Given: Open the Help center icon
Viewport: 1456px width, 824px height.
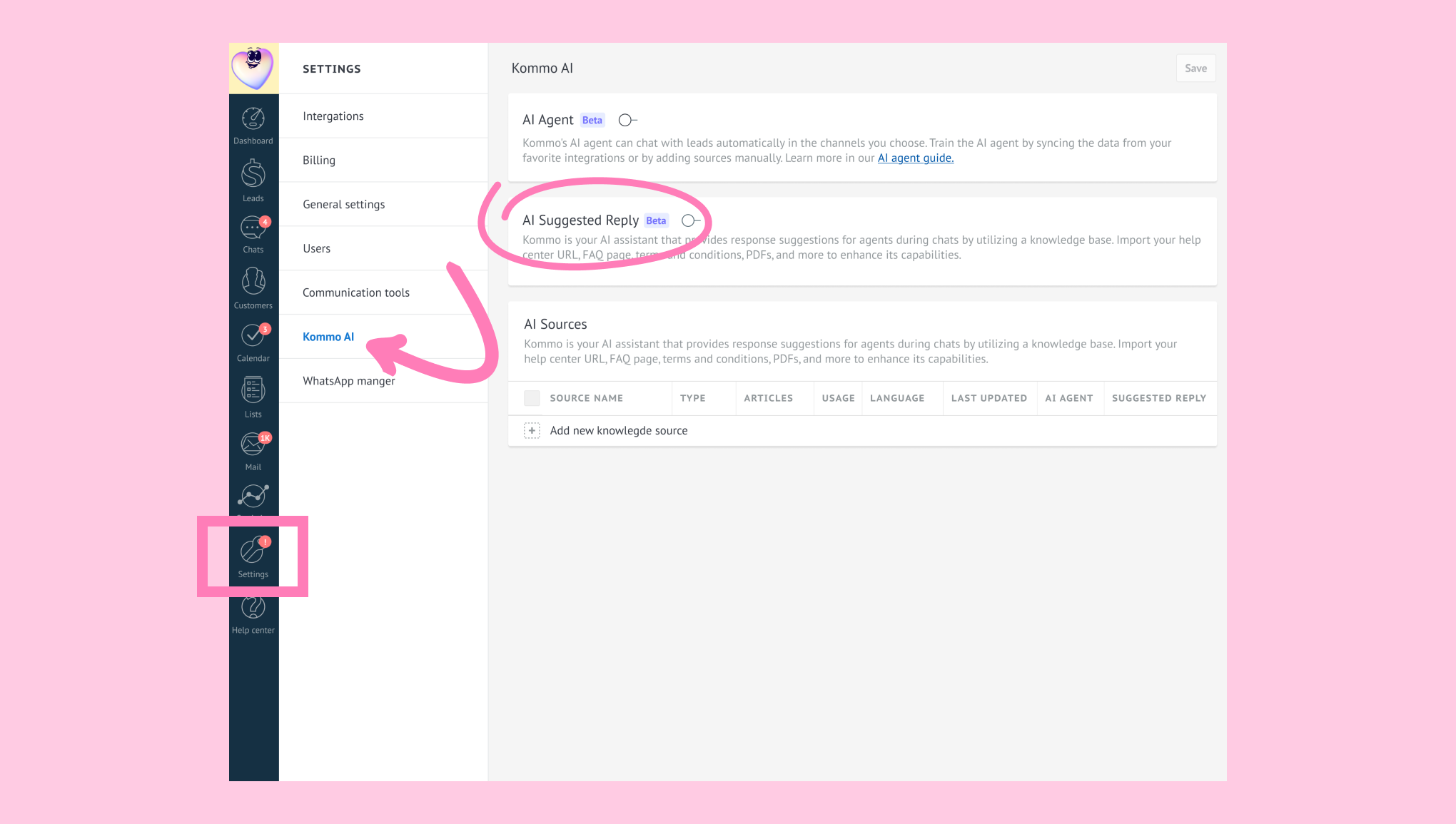Looking at the screenshot, I should tap(253, 606).
